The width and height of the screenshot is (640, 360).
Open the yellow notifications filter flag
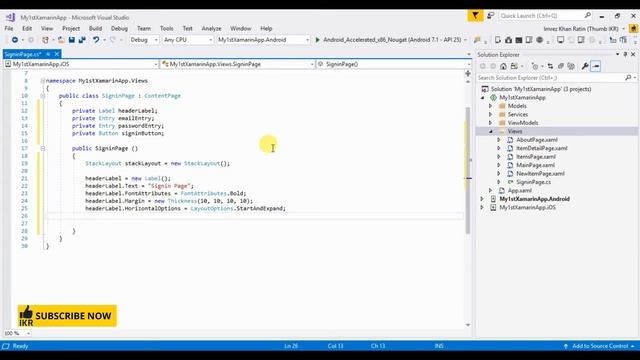point(475,16)
